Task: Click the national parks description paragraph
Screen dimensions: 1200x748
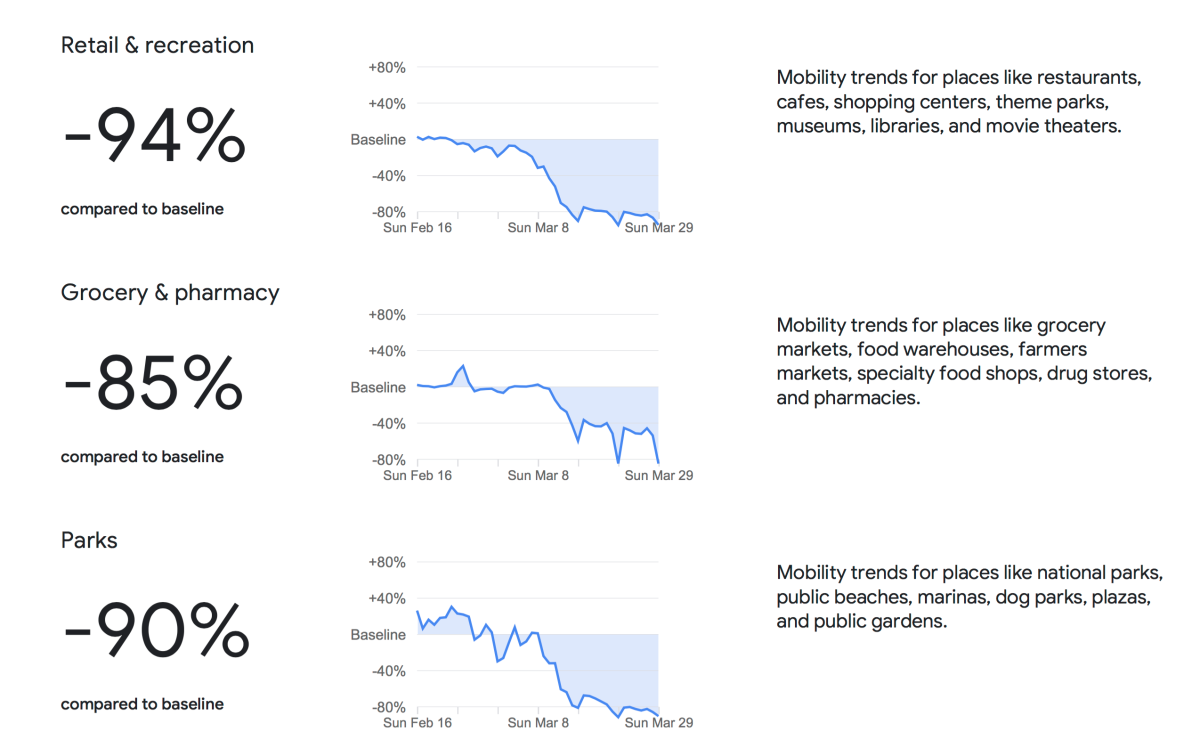Action: coord(969,597)
